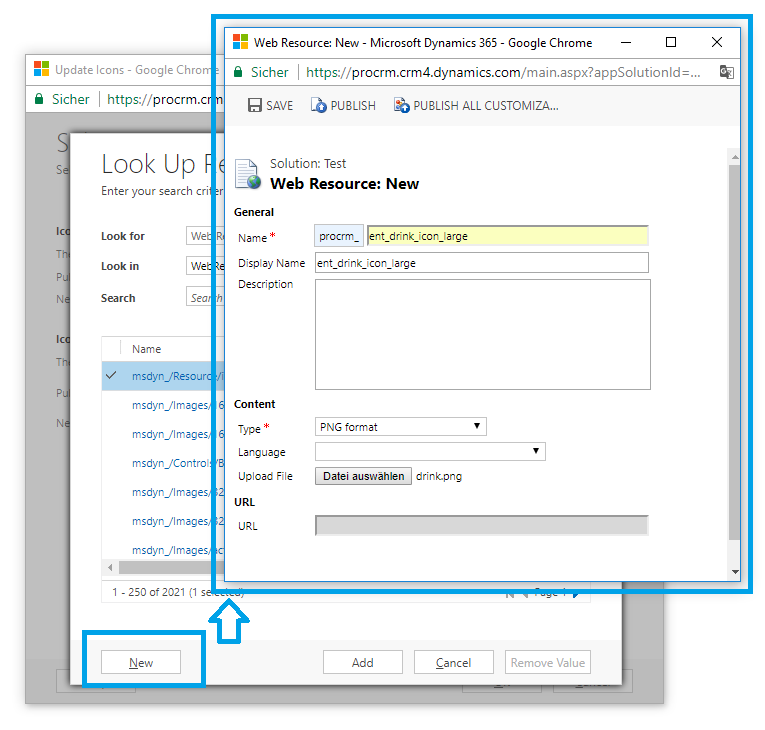The image size is (765, 730).
Task: Click the Publish icon in toolbar
Action: pos(319,105)
